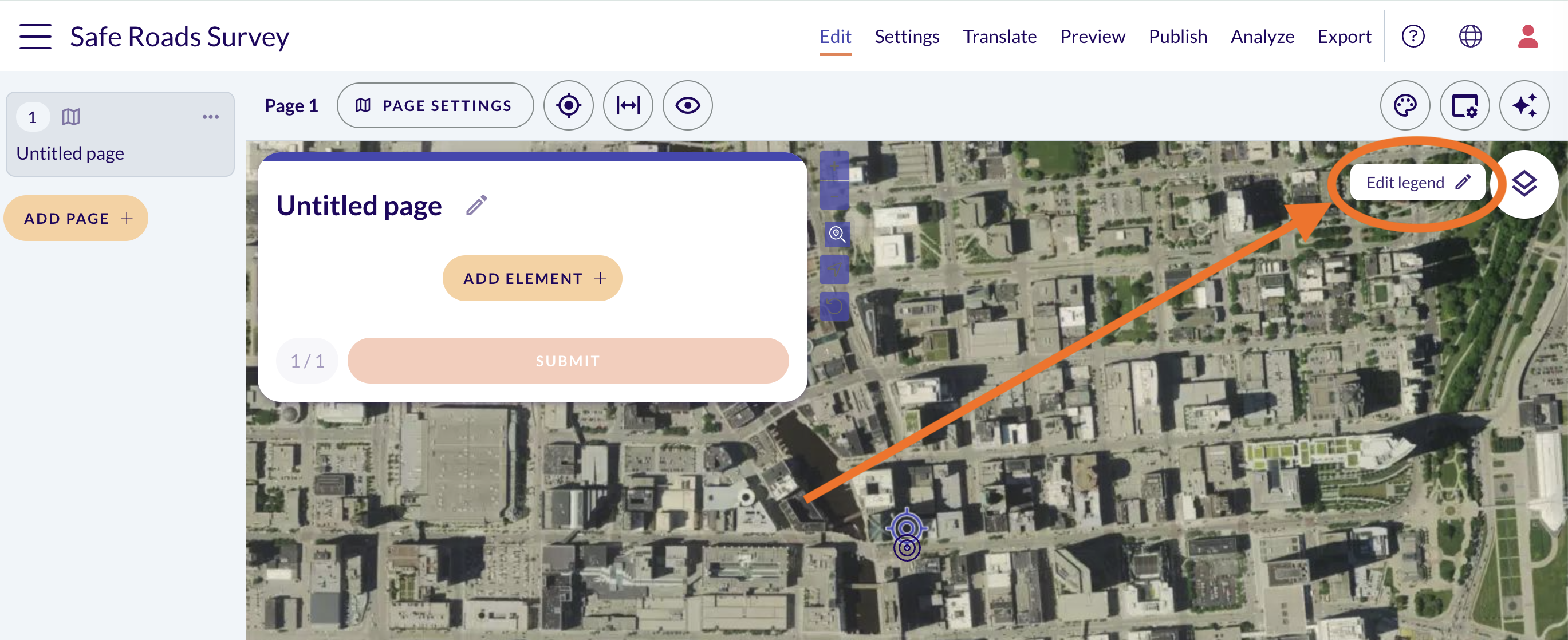This screenshot has height=640, width=1568.
Task: Click the ADD PAGE button
Action: (x=76, y=218)
